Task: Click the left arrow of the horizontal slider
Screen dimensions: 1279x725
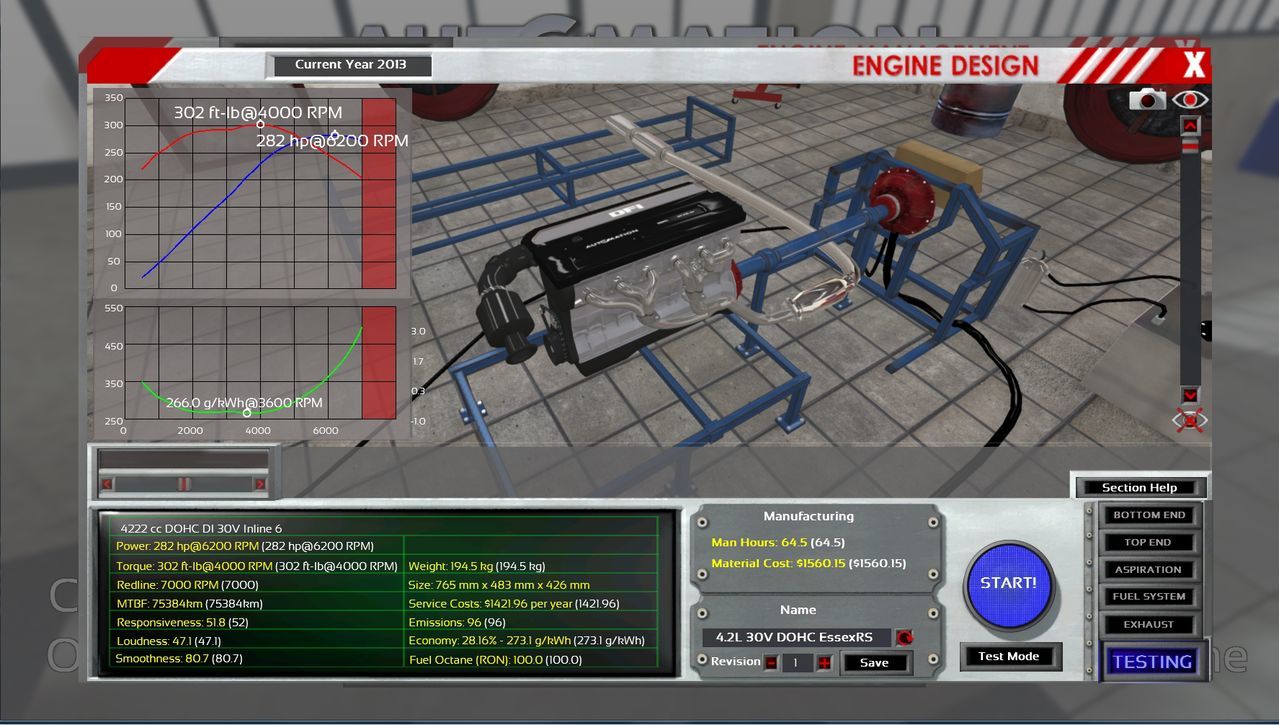Action: (108, 484)
